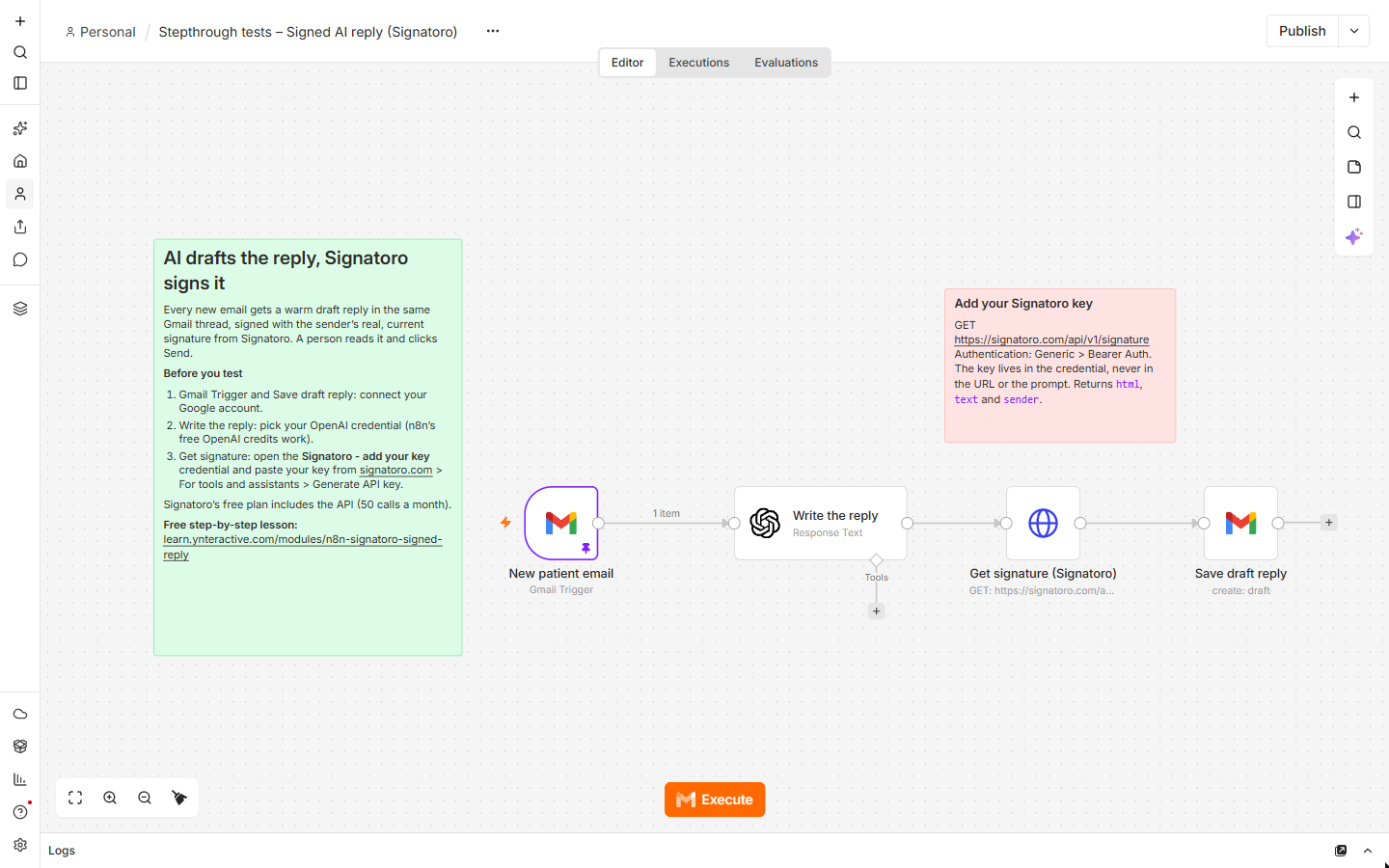Open the signatoro.com/api/v1/signature link

point(1051,340)
